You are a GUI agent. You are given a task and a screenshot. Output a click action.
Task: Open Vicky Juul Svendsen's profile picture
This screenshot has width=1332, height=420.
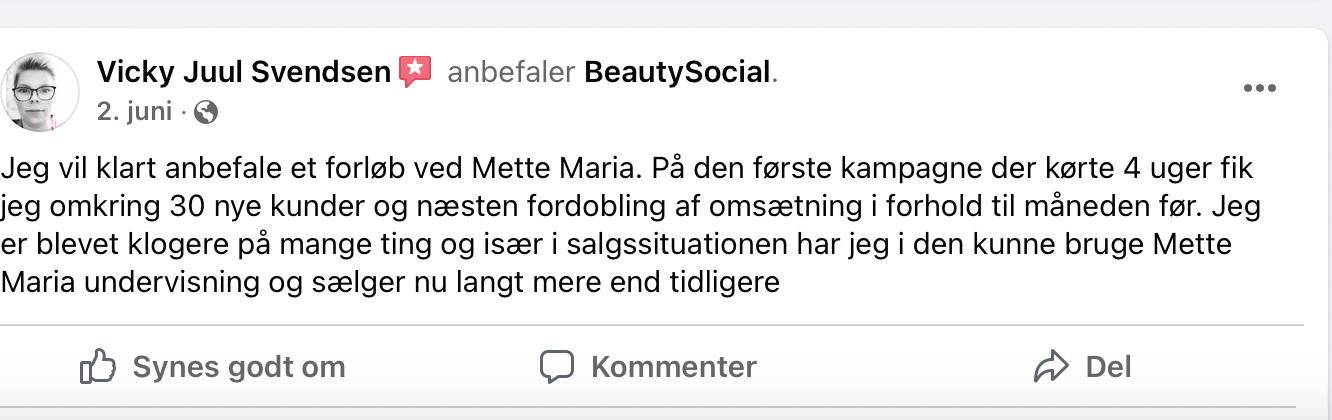pyautogui.click(x=42, y=91)
